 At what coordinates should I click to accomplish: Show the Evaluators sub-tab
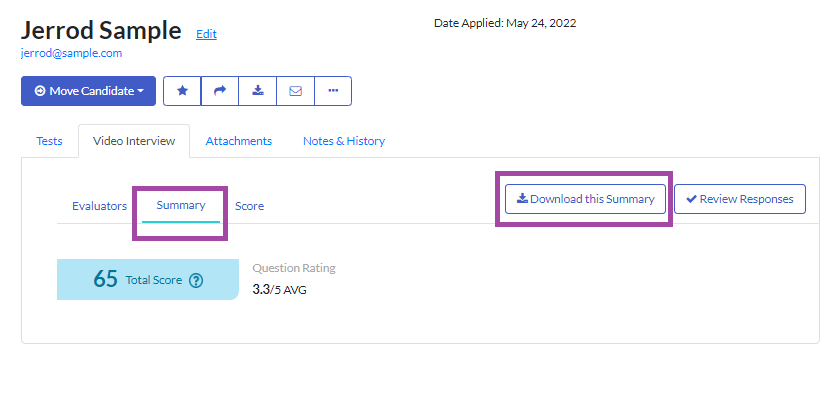point(99,206)
